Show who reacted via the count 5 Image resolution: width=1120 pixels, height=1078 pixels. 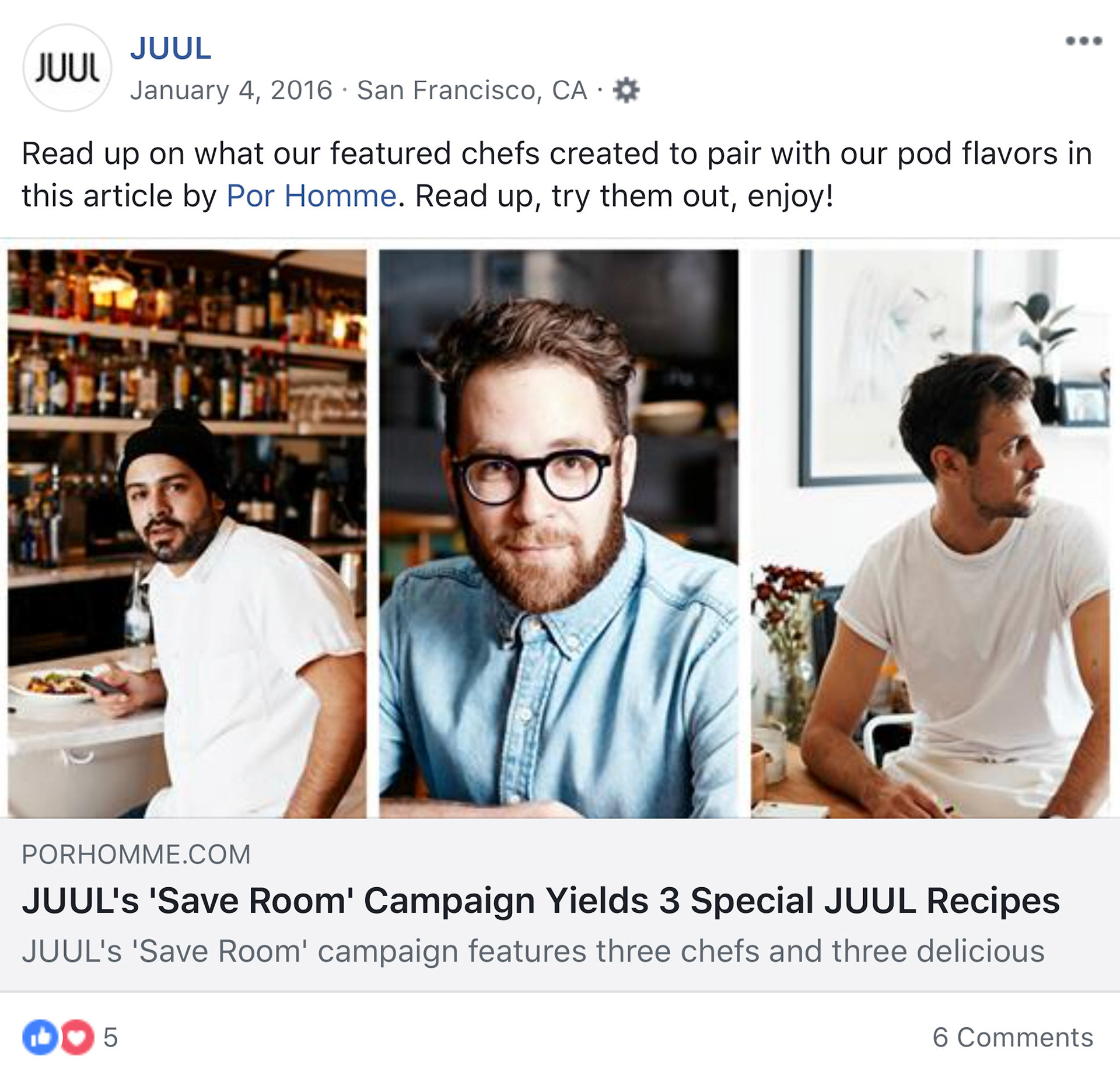point(111,1037)
